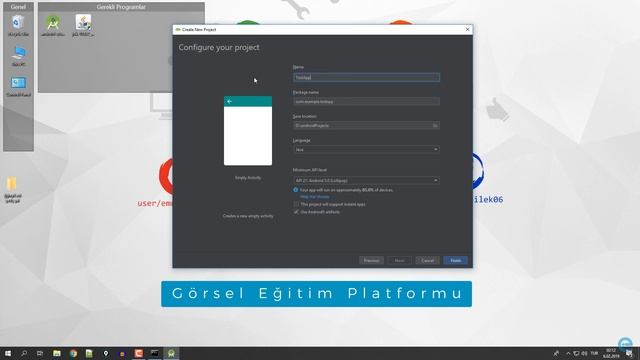Click the TUR keyboard language indicator
This screenshot has width=640, height=360.
click(594, 353)
